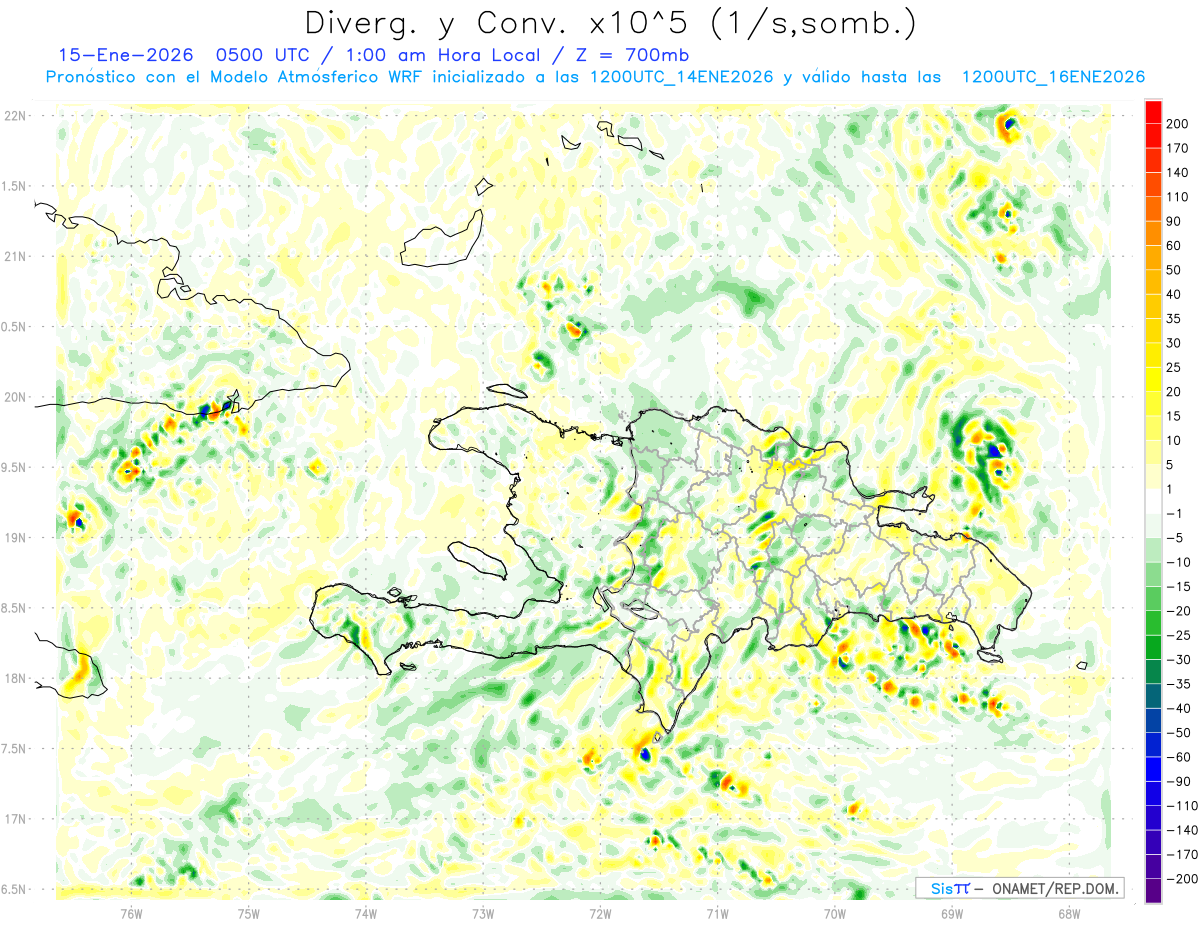Click the "68W" longitude label
Screen dimensions: 1200x927
(1069, 913)
